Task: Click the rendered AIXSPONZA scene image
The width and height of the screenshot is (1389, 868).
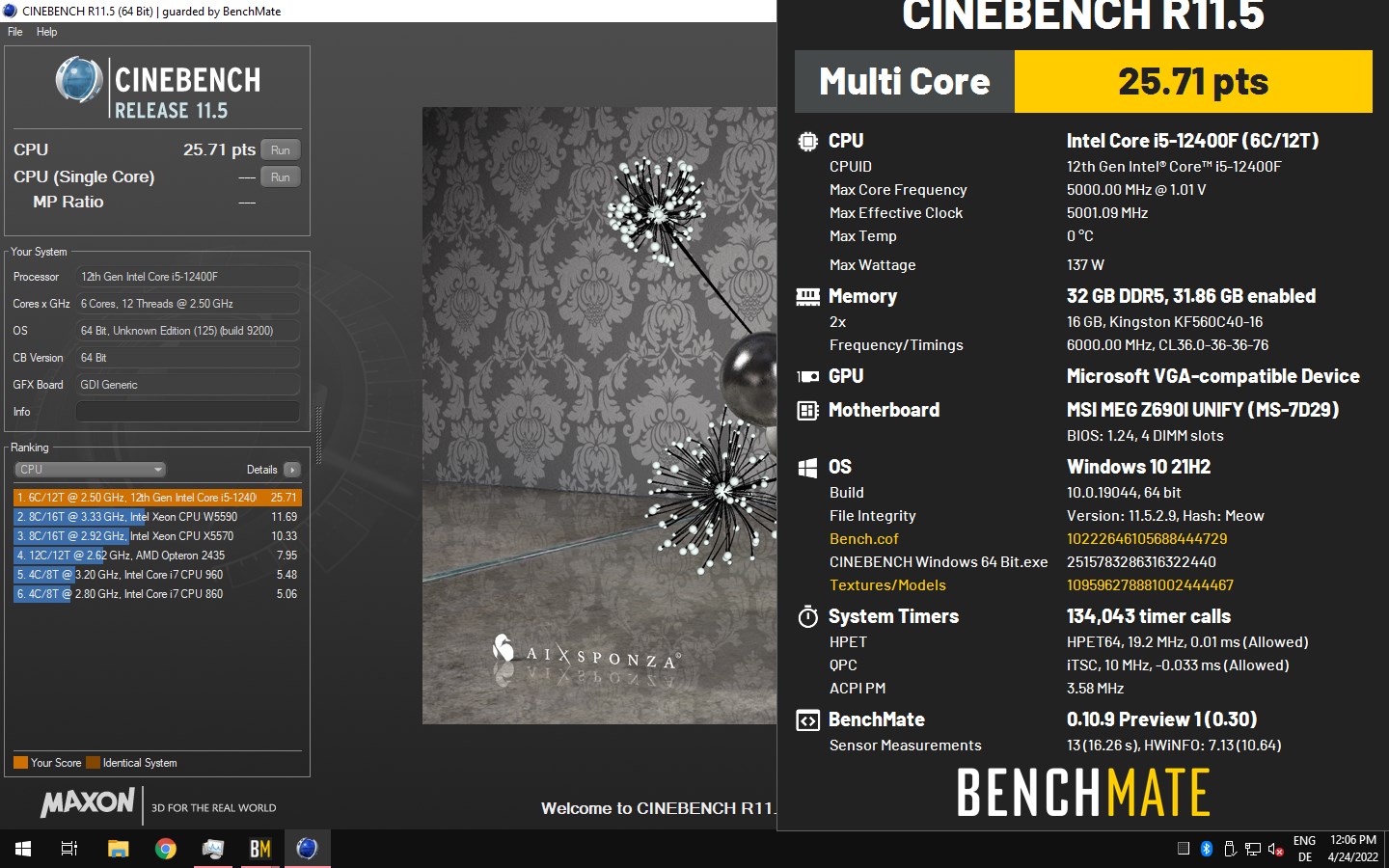Action: pos(599,415)
